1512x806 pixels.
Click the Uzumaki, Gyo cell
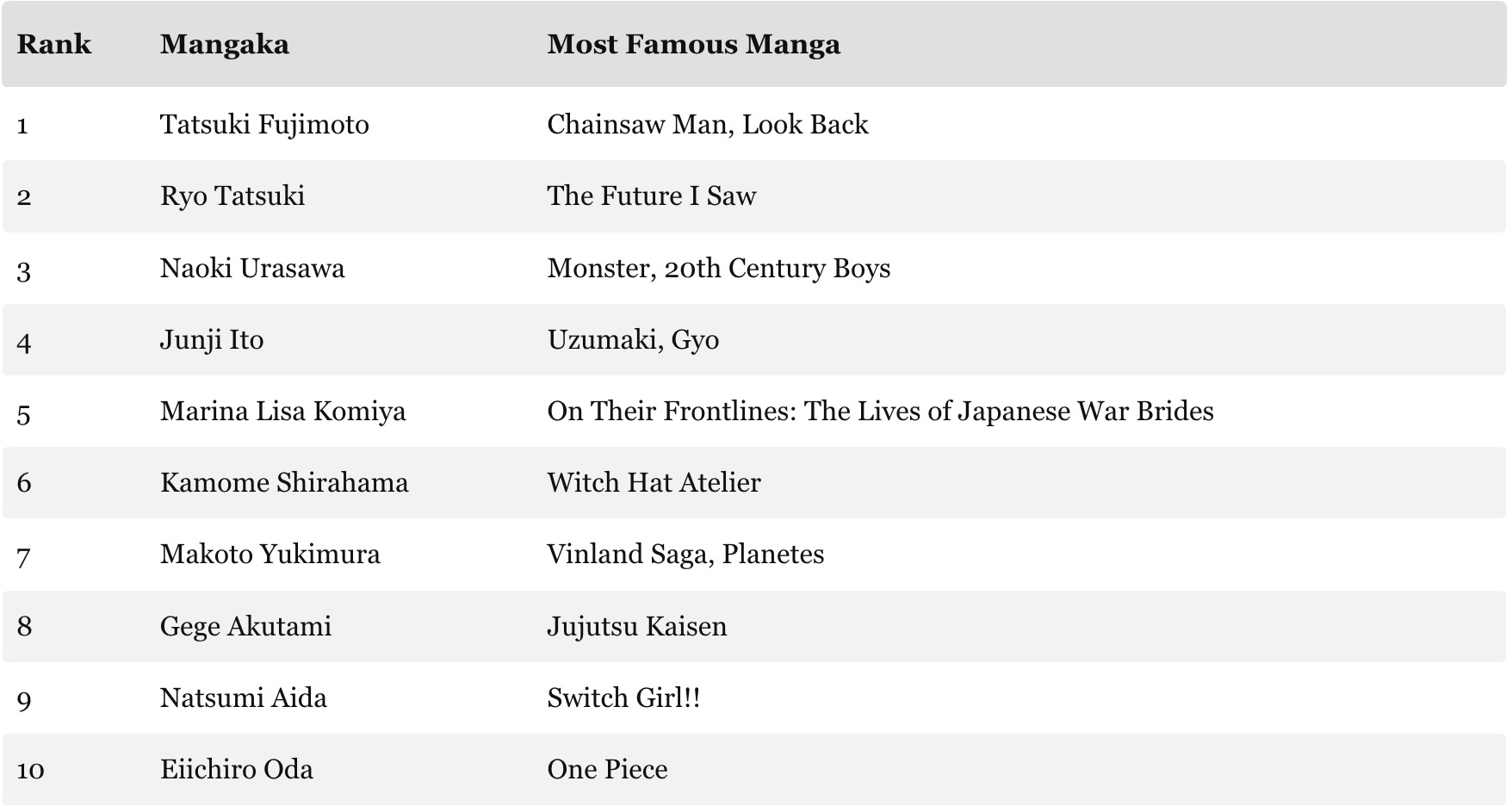(x=633, y=340)
